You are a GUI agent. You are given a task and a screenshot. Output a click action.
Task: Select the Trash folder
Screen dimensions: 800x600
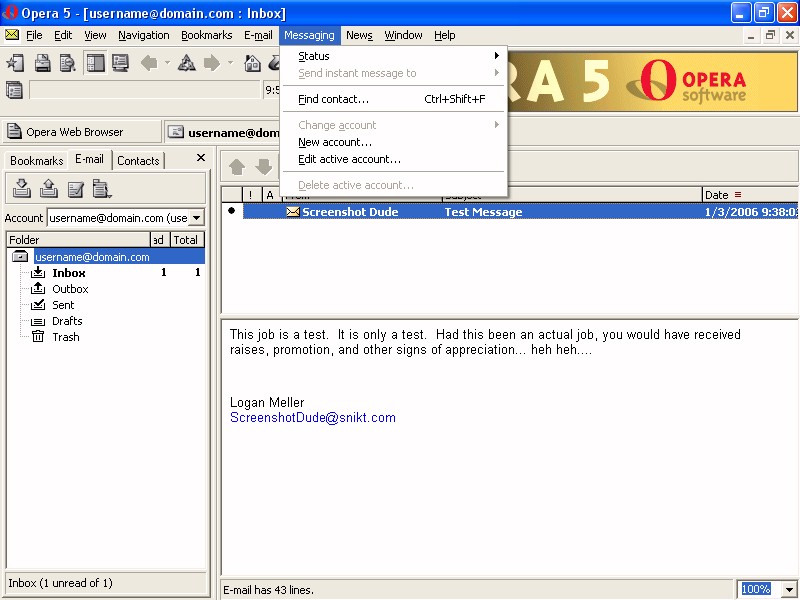click(66, 337)
